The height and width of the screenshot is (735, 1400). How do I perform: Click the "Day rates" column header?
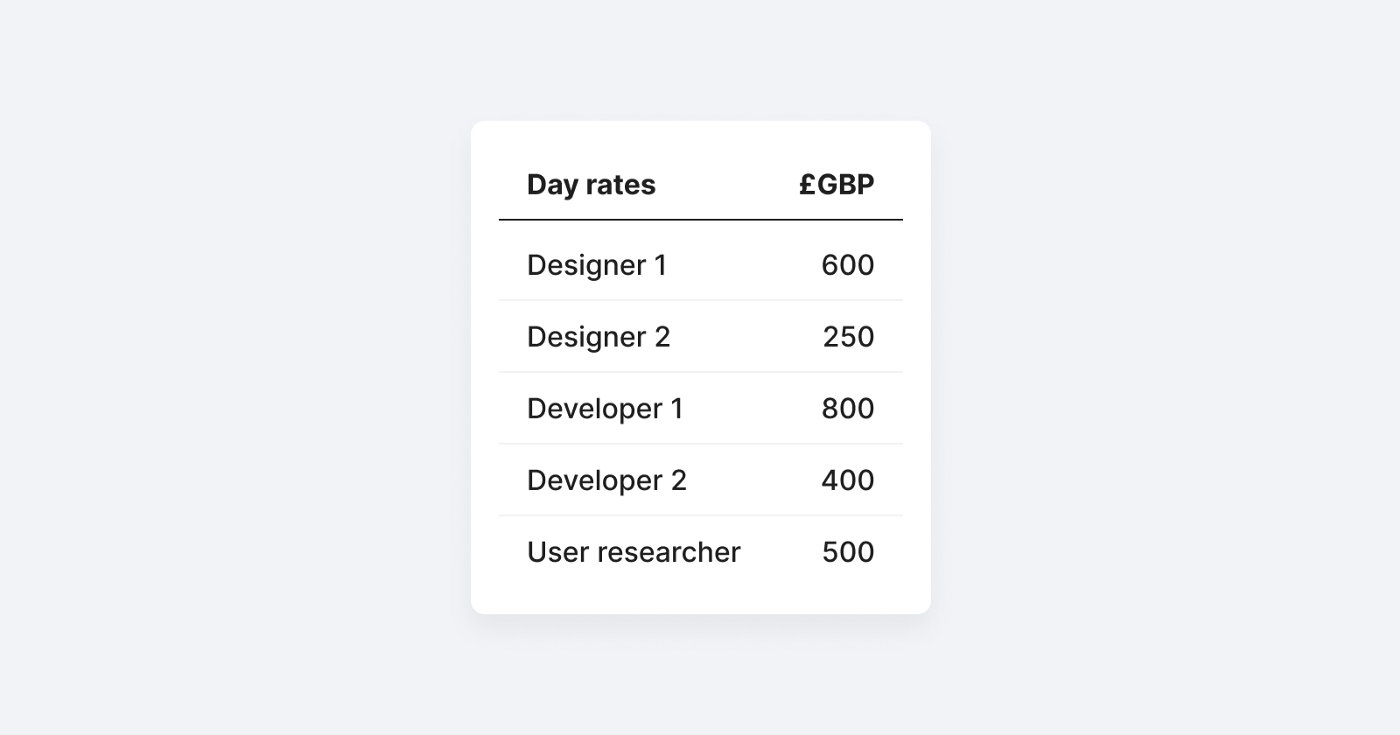click(x=591, y=185)
